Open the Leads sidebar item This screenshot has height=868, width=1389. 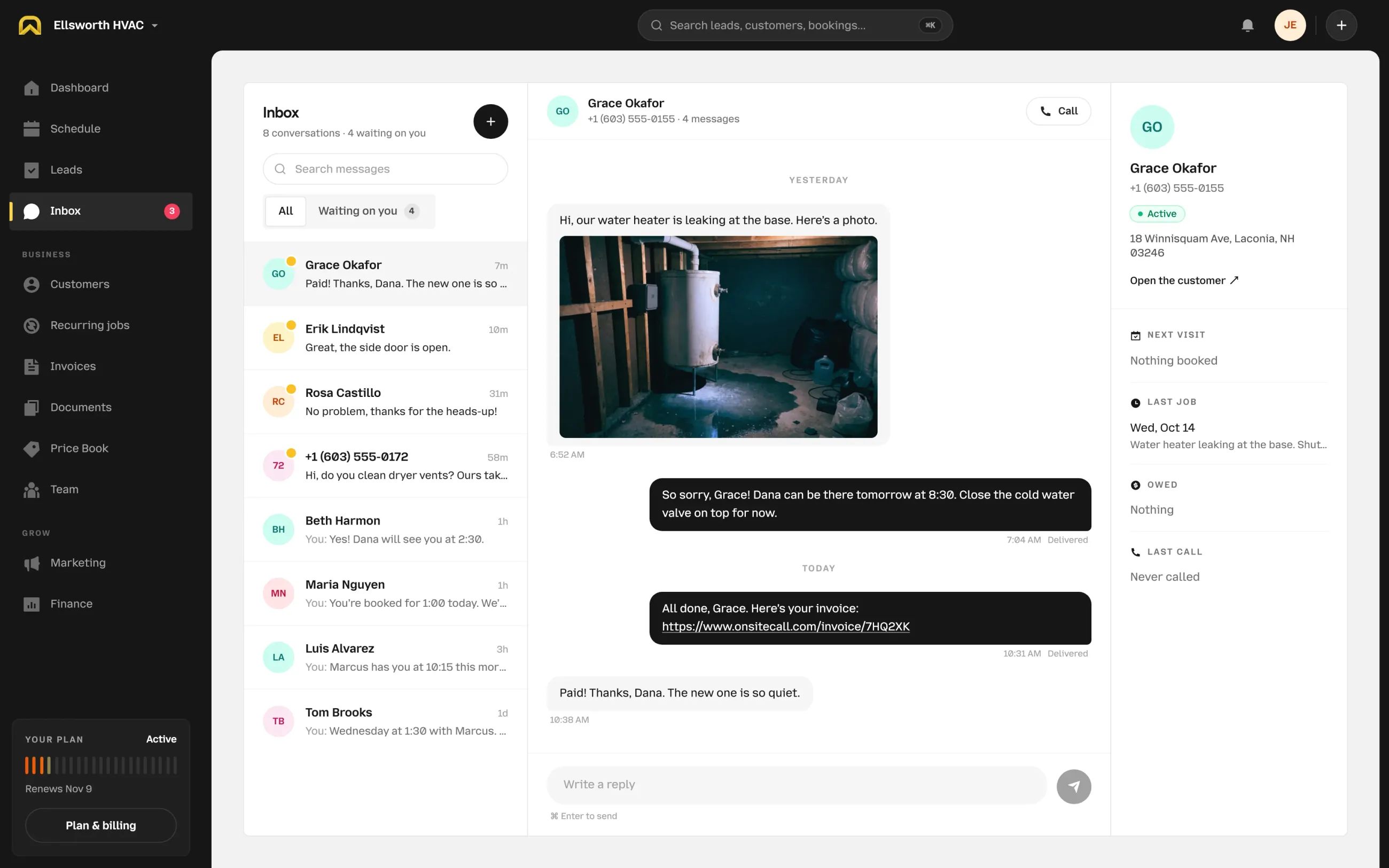[x=101, y=170]
